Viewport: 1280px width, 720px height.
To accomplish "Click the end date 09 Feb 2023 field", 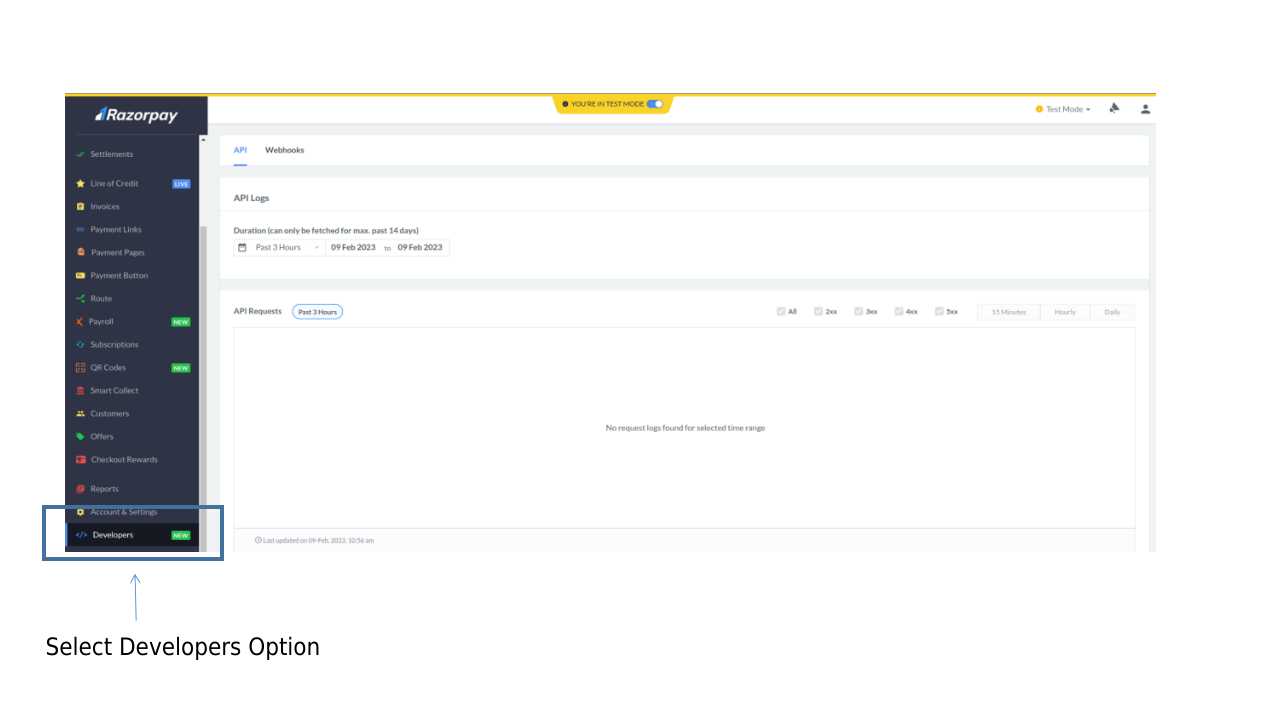I will click(420, 247).
